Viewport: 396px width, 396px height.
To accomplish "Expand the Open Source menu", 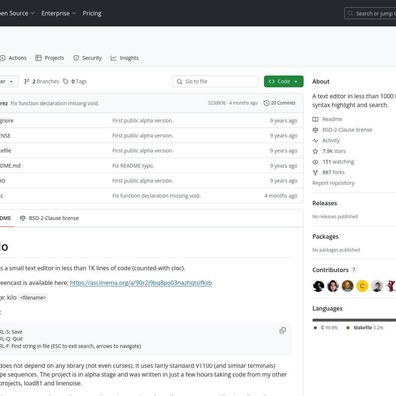I will (x=17, y=13).
